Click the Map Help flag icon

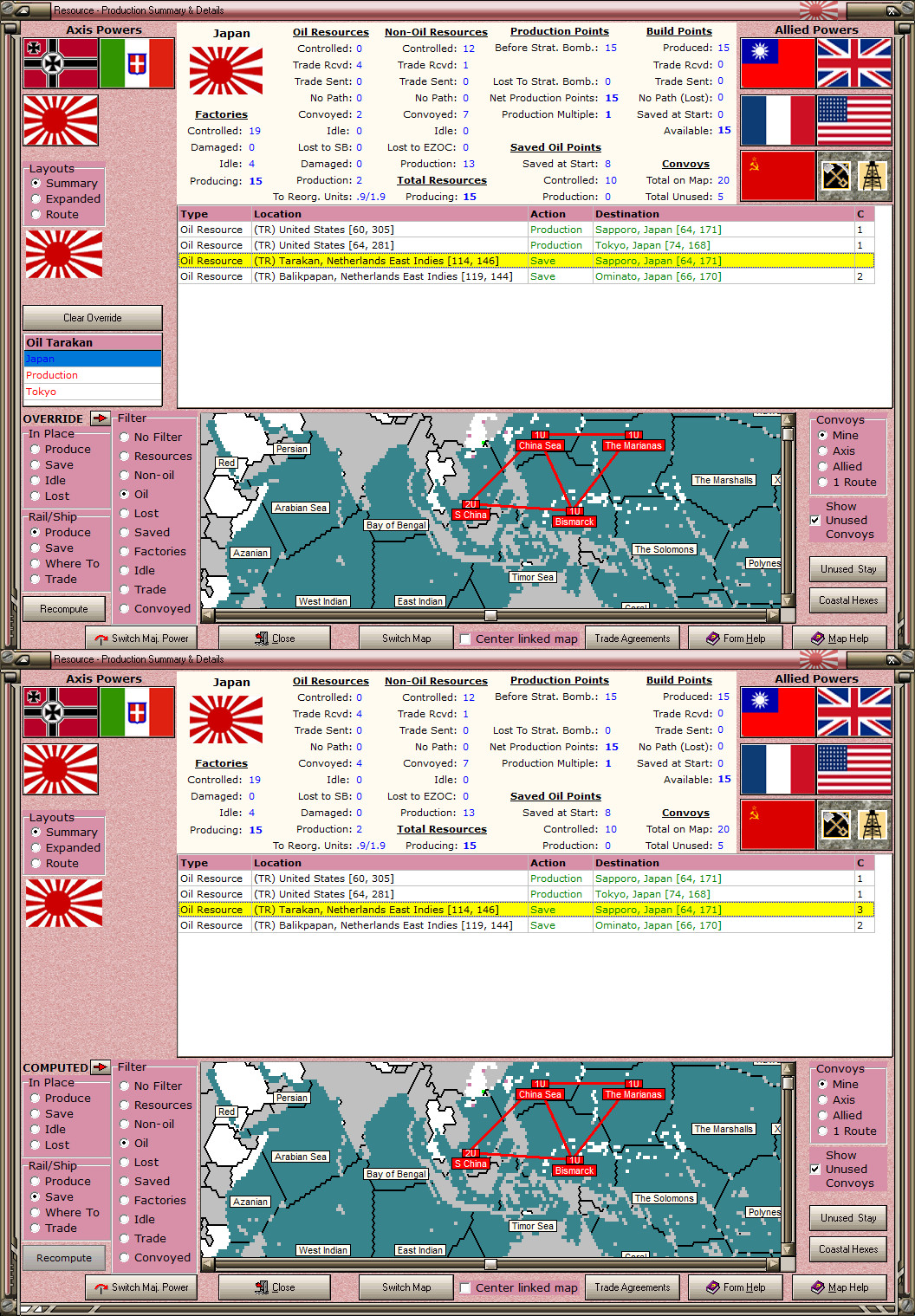(x=818, y=638)
